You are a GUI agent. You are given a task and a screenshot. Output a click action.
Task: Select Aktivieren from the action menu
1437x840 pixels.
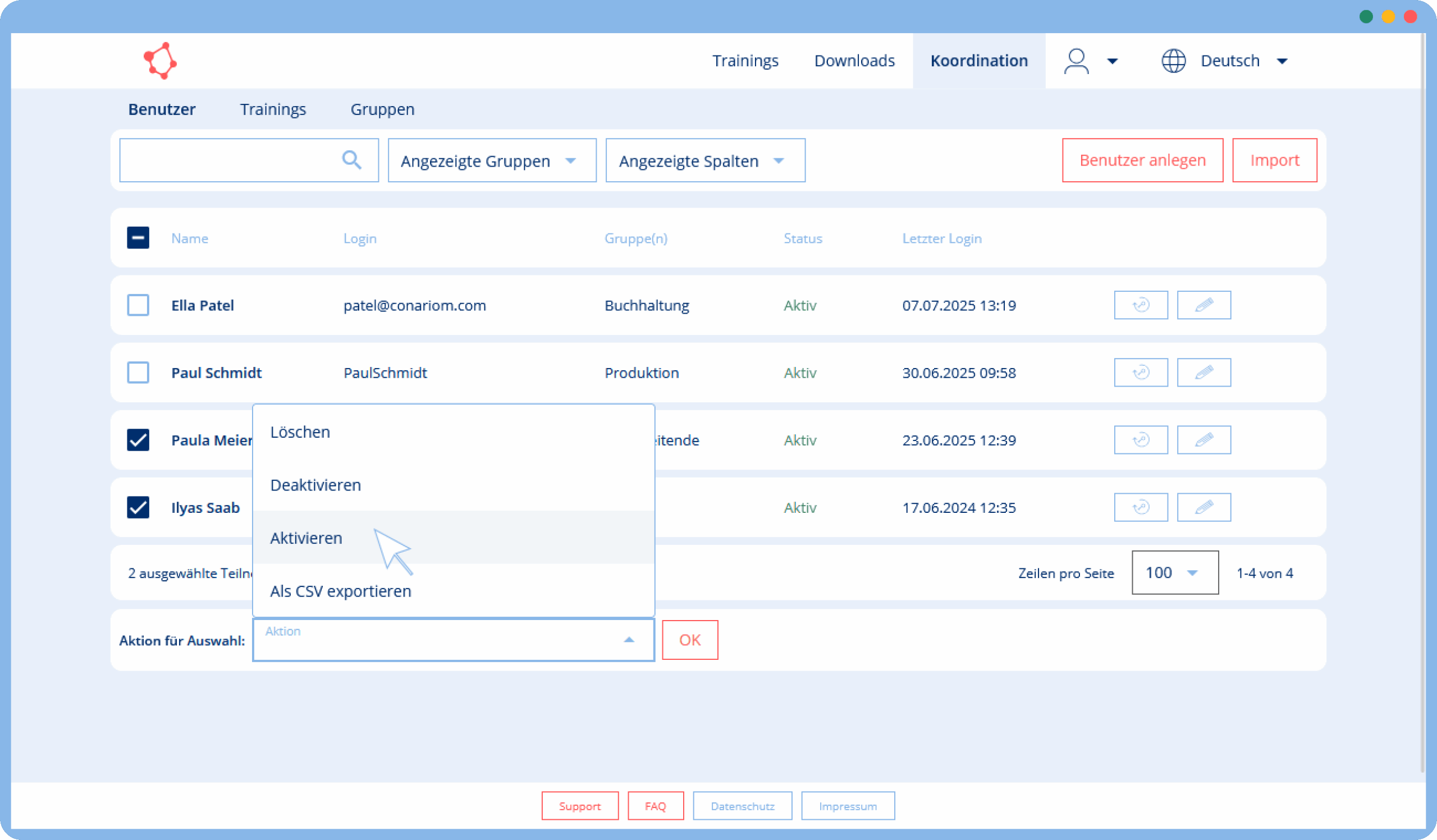click(x=307, y=538)
